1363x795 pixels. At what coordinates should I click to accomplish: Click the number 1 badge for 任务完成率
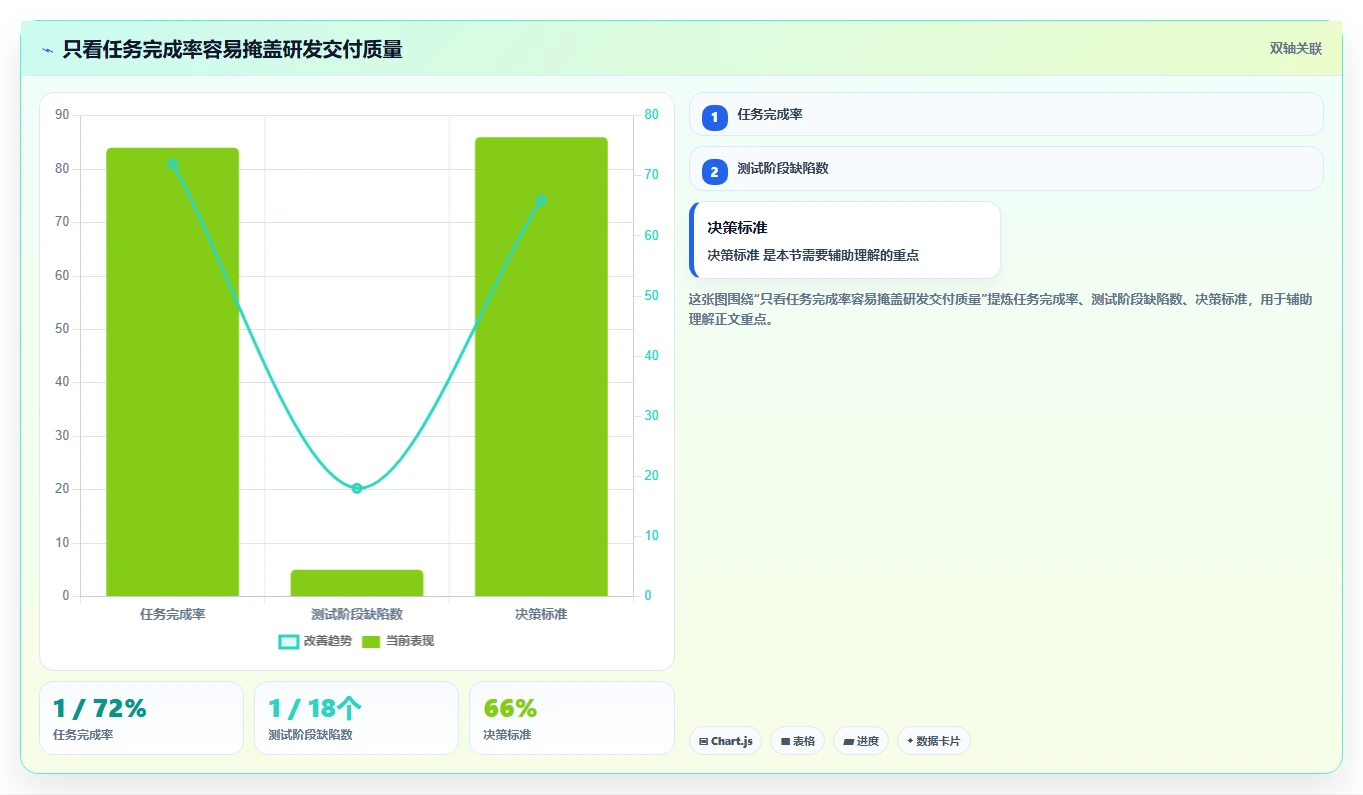click(714, 118)
